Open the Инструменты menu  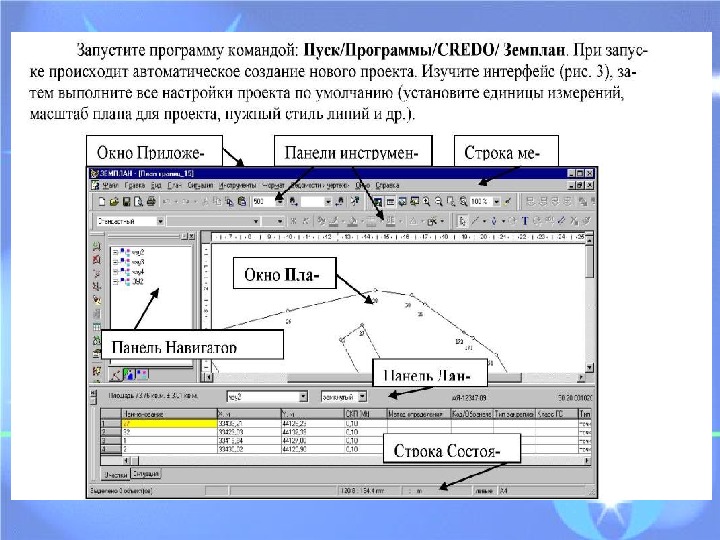pyautogui.click(x=237, y=186)
